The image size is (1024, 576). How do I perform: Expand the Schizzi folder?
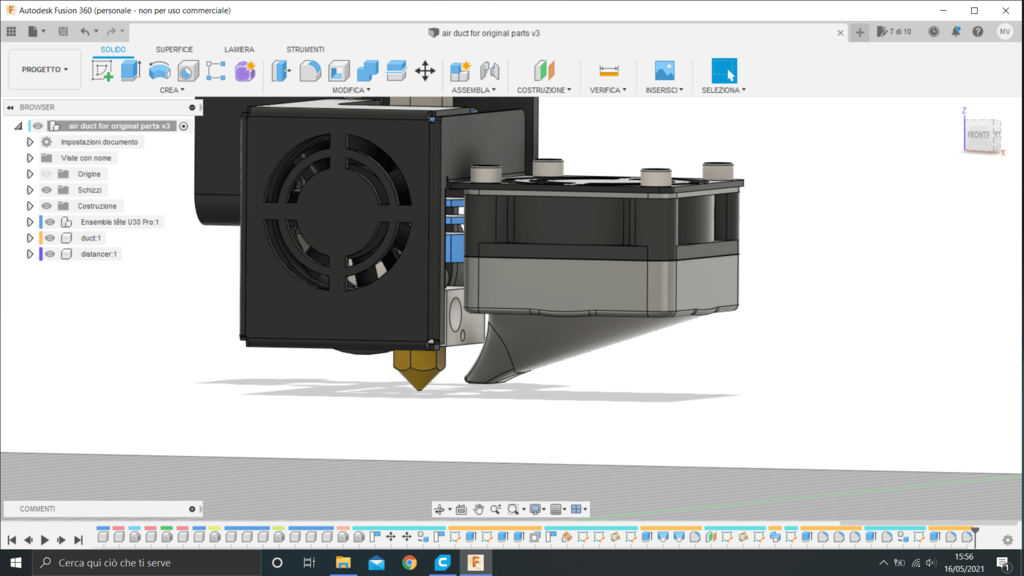[29, 190]
